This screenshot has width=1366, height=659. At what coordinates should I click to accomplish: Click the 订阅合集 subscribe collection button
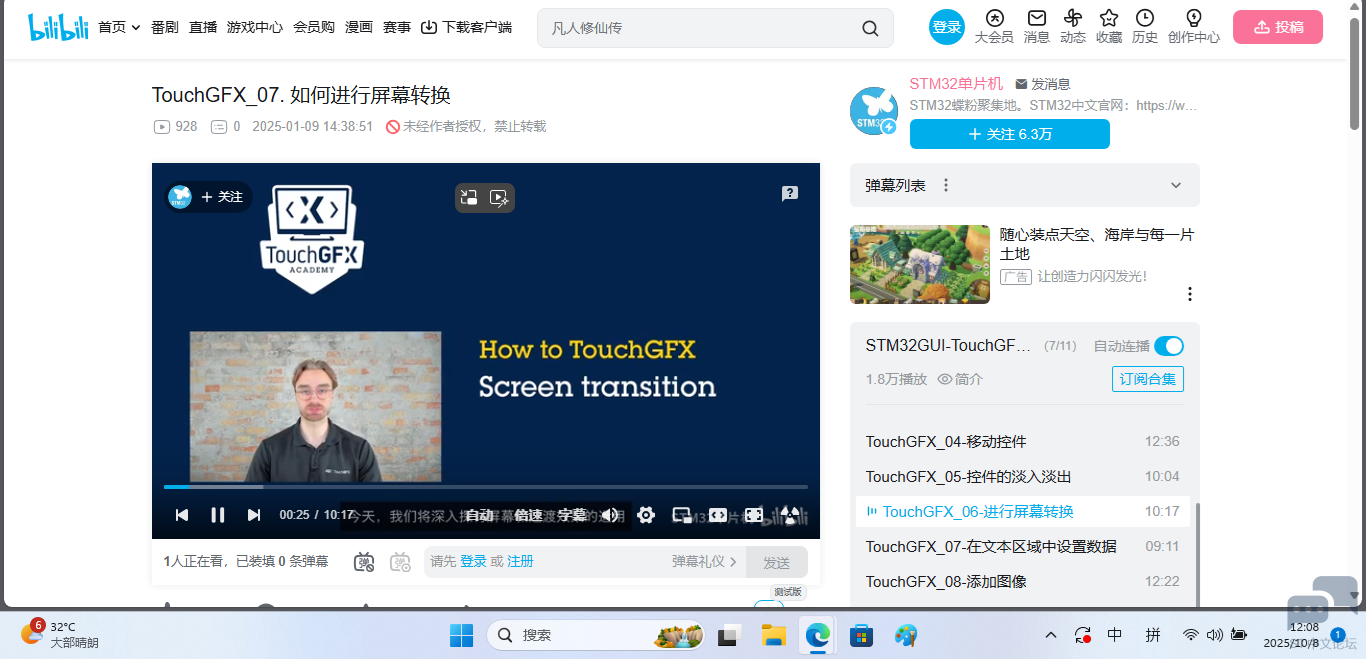[1147, 379]
